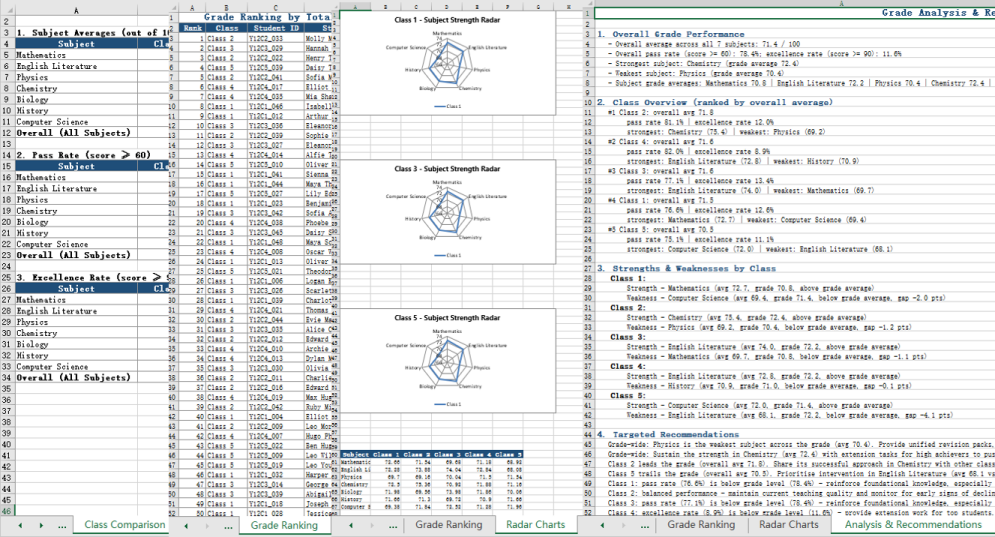995x537 pixels.
Task: Click '2. Class Overview' heading in Analysis sheet
Action: coord(715,102)
